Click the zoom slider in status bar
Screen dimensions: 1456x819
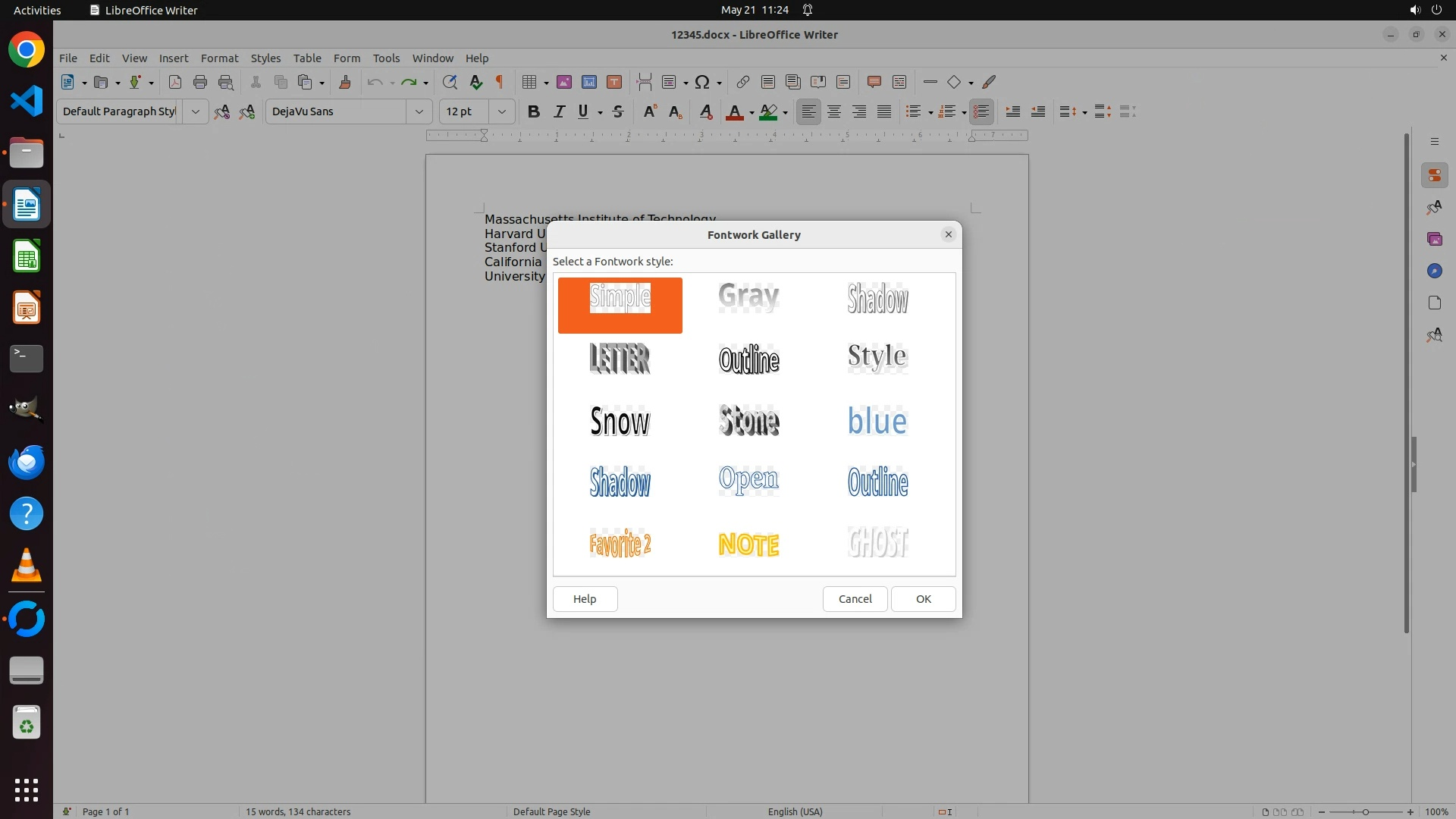tap(1365, 811)
